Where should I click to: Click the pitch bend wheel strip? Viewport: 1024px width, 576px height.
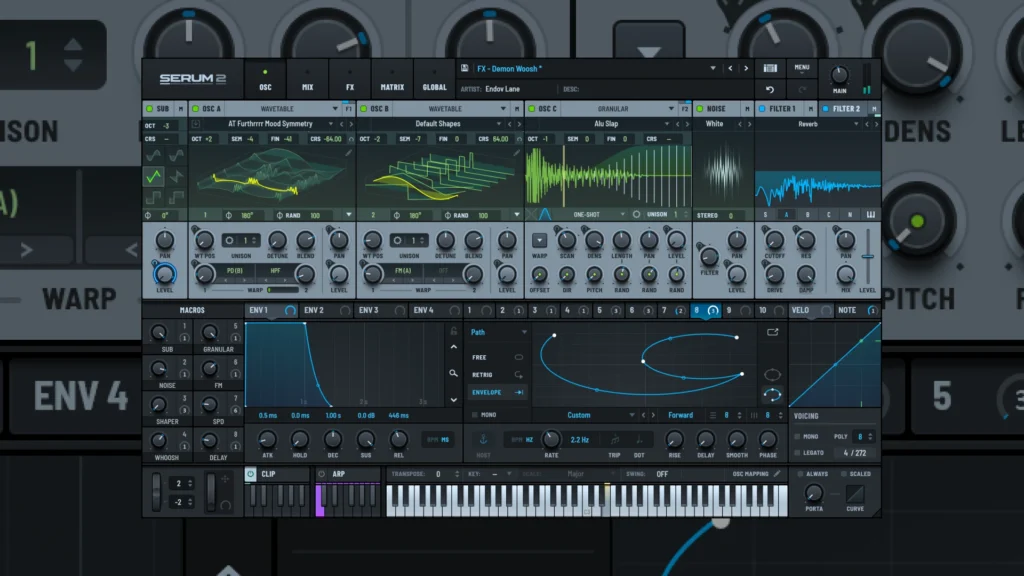156,492
